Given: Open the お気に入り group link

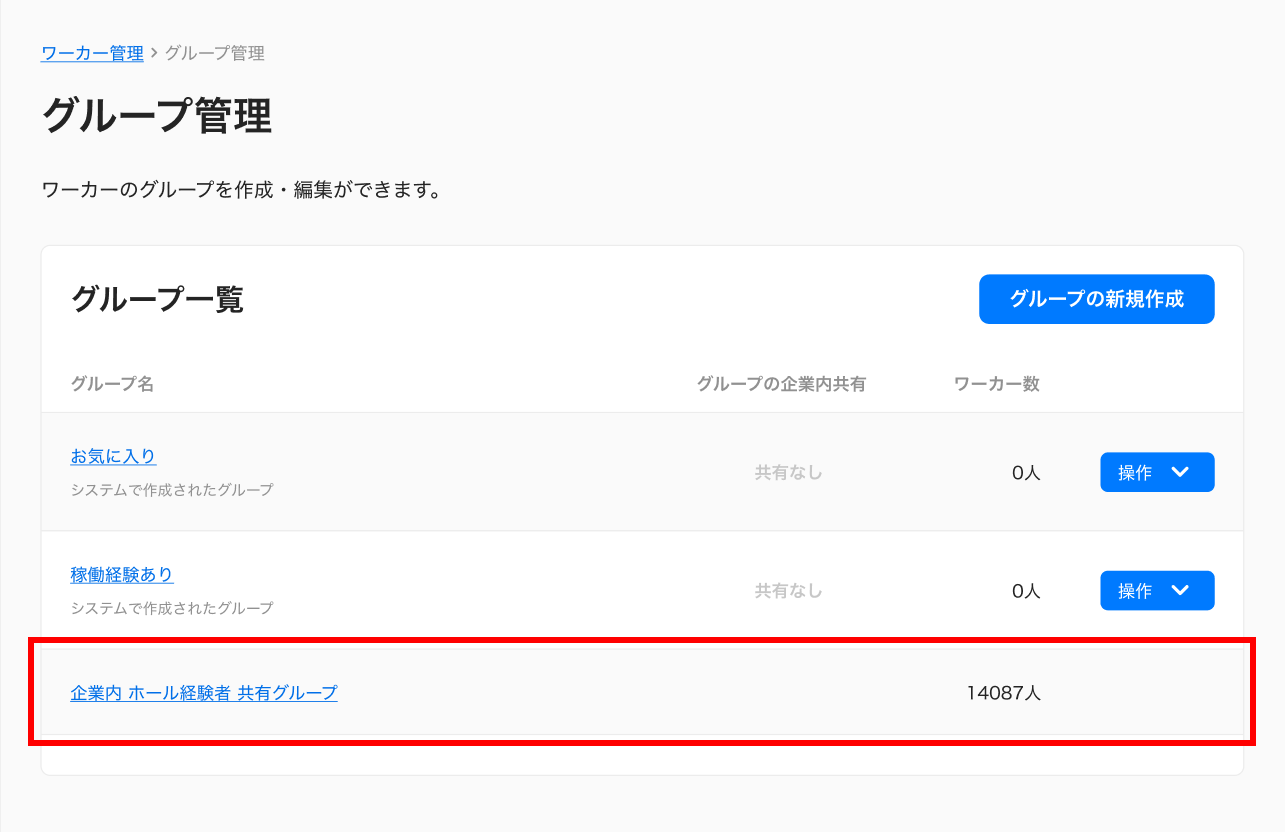Looking at the screenshot, I should point(113,457).
